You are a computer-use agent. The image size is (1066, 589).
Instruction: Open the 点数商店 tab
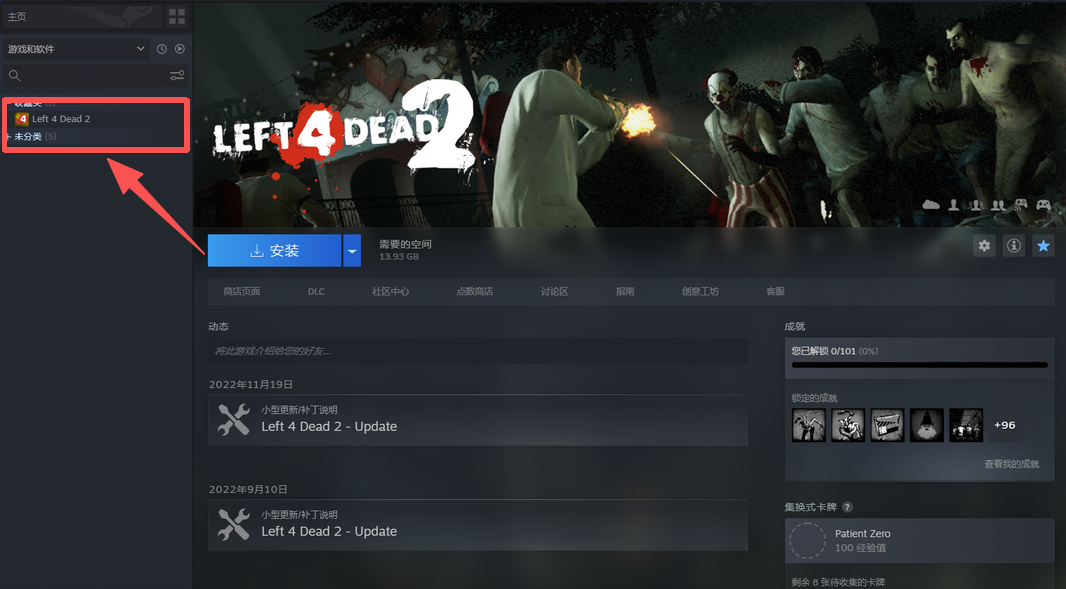pyautogui.click(x=475, y=291)
